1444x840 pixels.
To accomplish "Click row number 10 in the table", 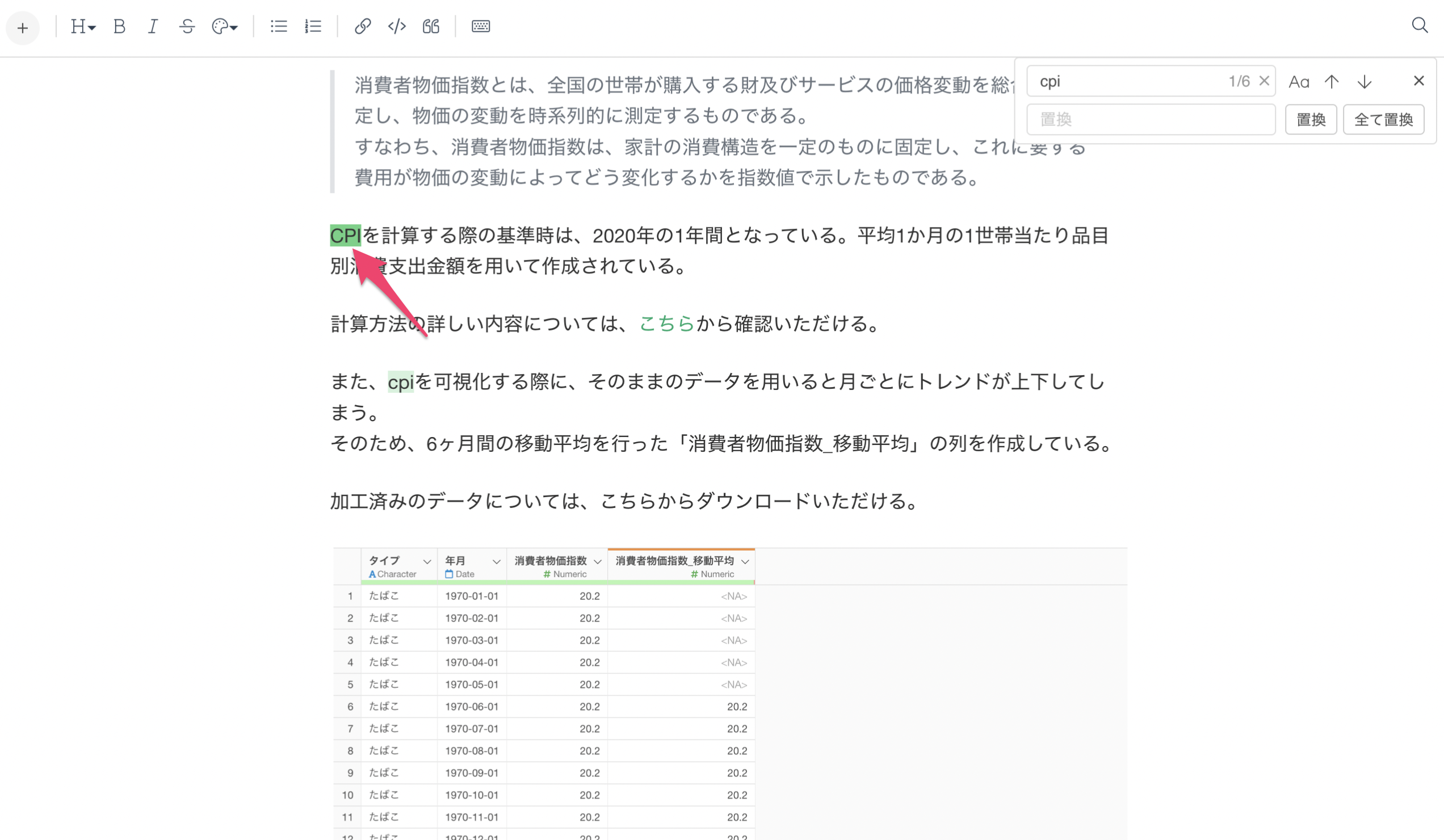I will pos(347,795).
